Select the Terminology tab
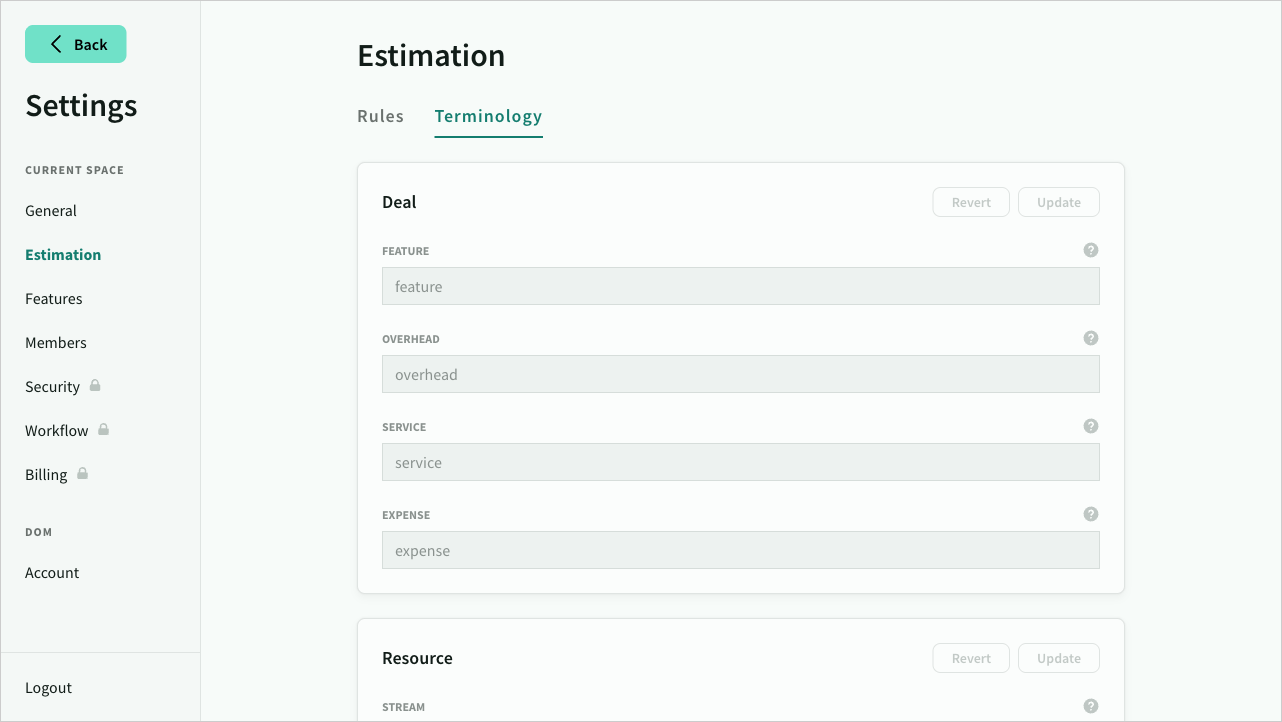The height and width of the screenshot is (722, 1282). 488,116
